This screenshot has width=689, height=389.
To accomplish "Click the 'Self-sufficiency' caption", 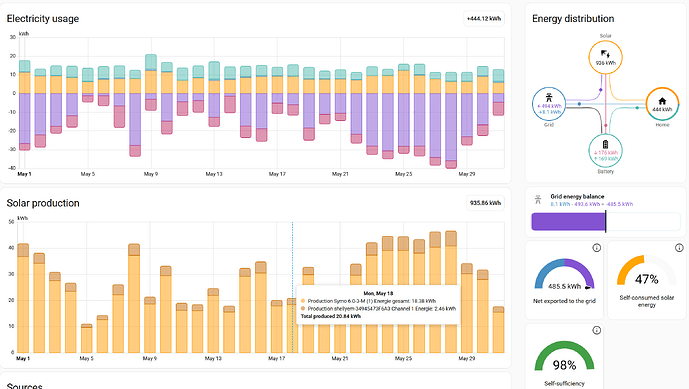I will point(564,384).
